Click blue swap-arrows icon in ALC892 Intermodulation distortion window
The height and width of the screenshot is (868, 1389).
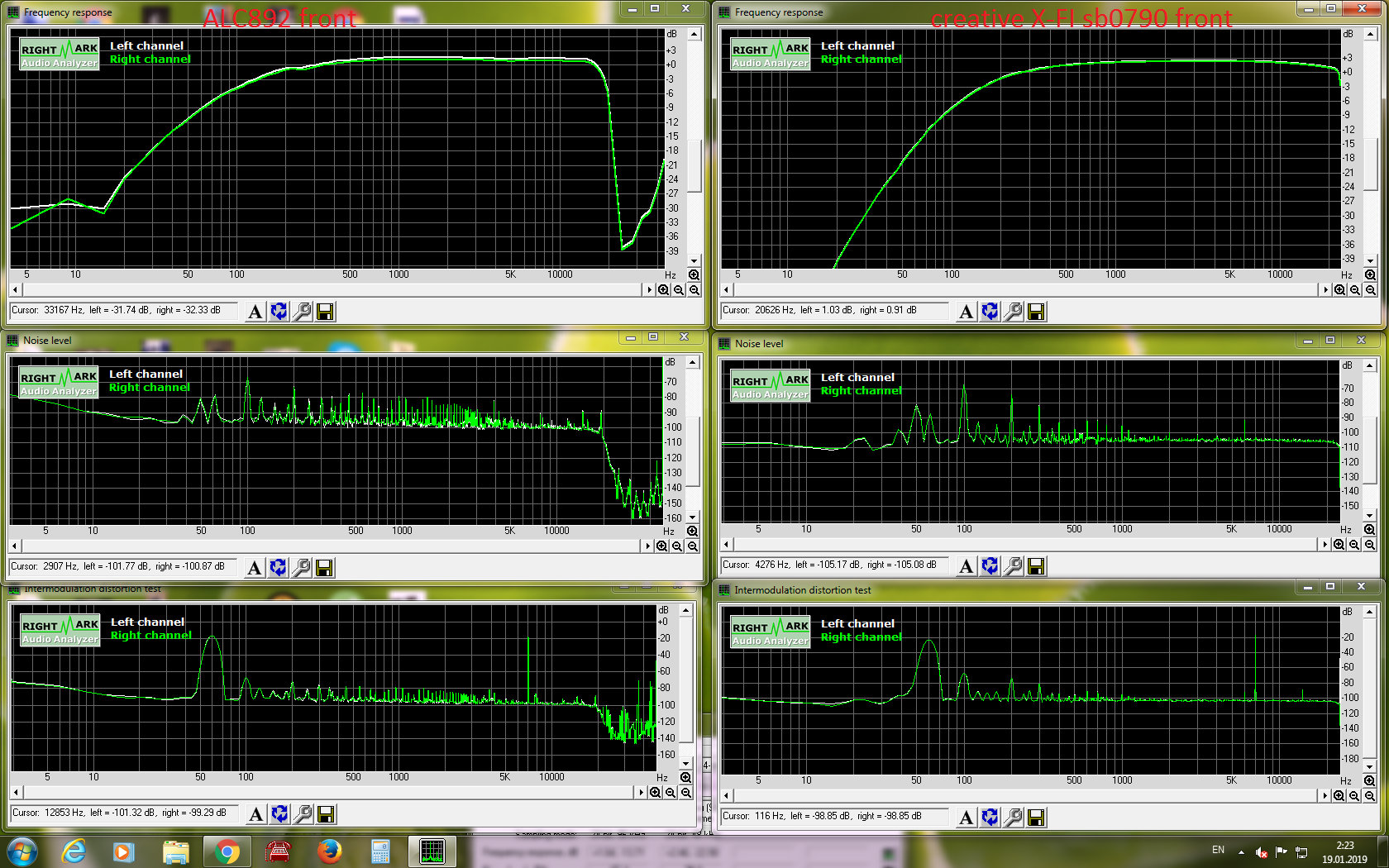point(280,814)
